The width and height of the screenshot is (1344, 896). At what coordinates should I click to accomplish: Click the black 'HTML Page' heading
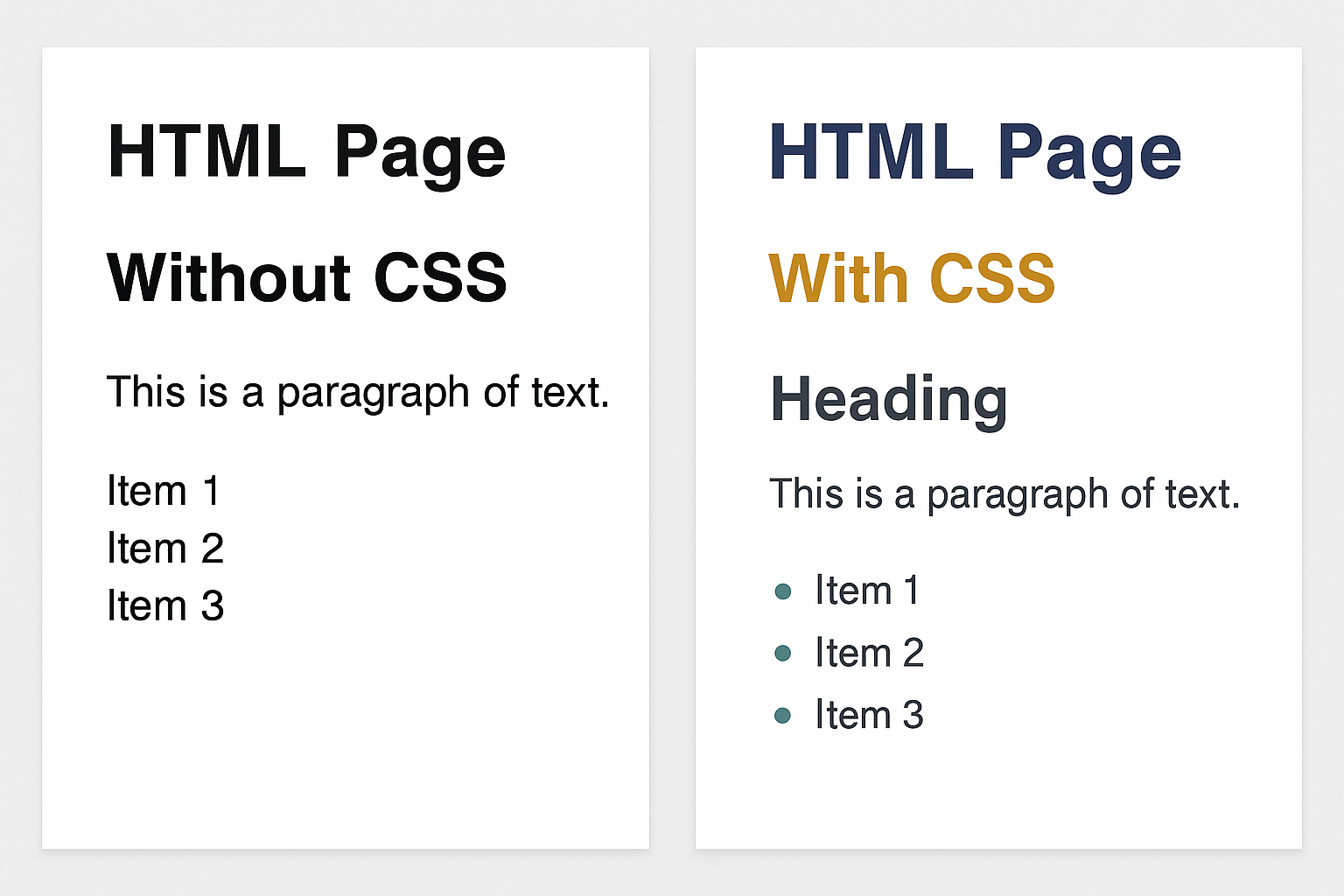point(306,154)
